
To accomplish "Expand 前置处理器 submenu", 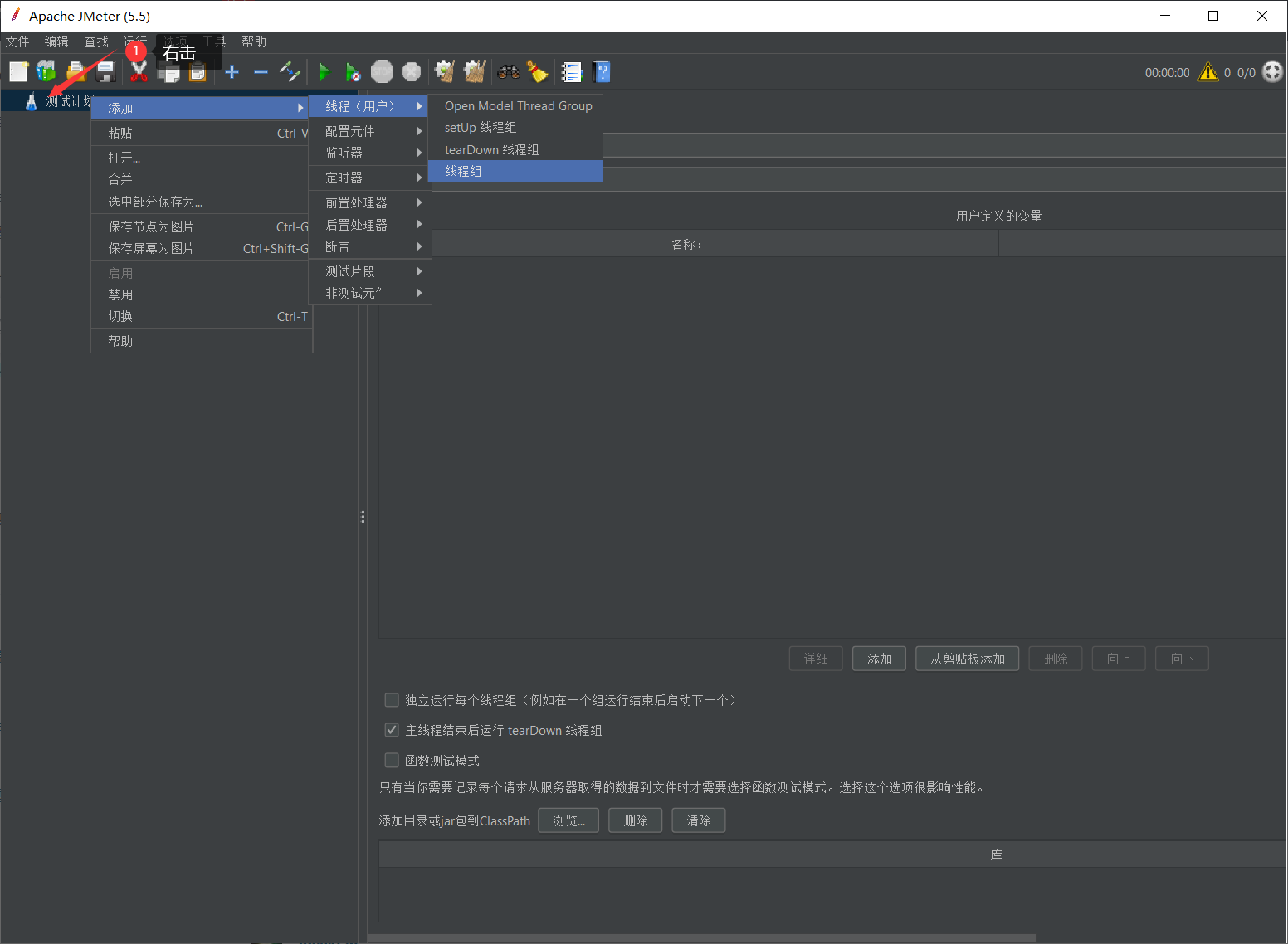I will click(x=370, y=202).
